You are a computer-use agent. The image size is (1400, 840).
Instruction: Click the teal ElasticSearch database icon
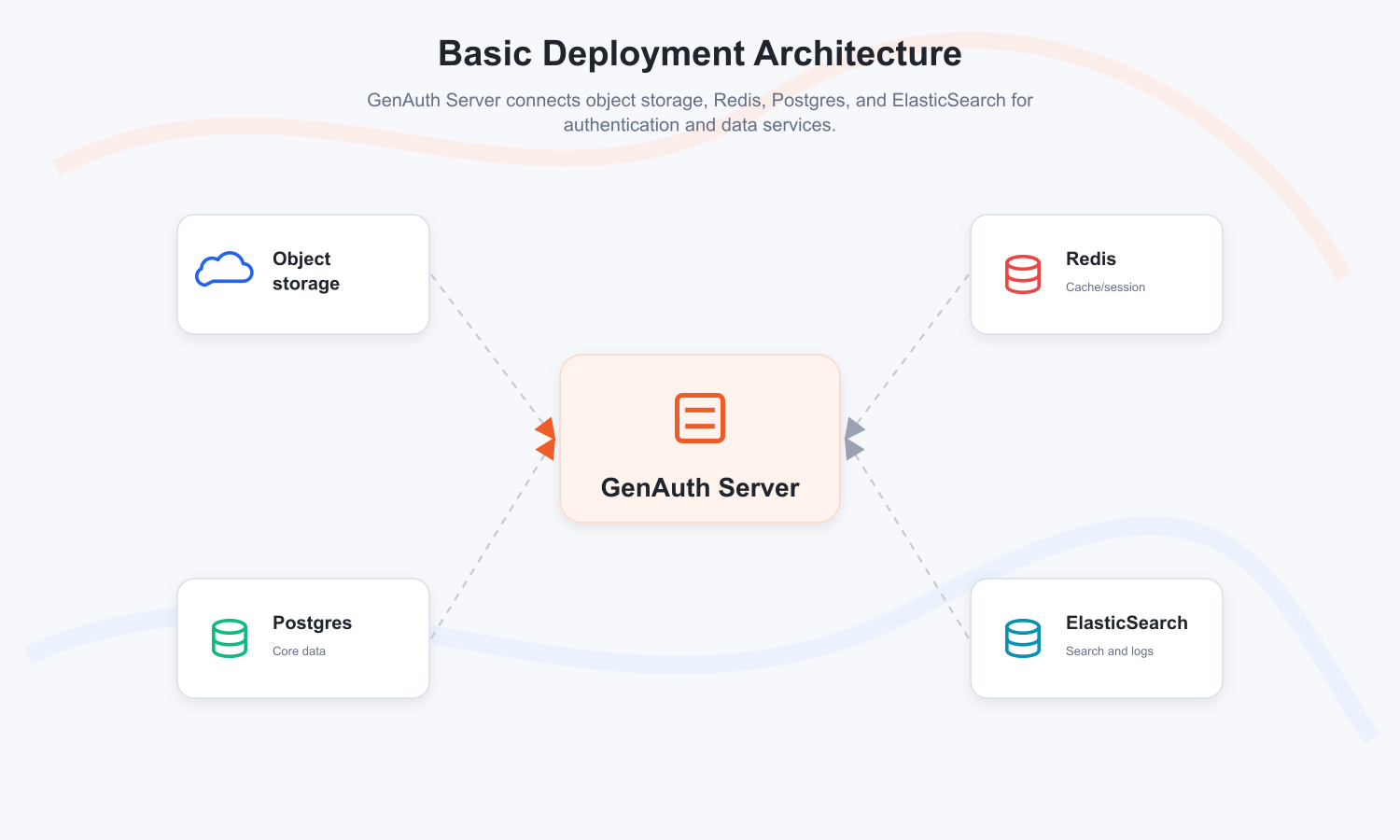(x=1023, y=638)
